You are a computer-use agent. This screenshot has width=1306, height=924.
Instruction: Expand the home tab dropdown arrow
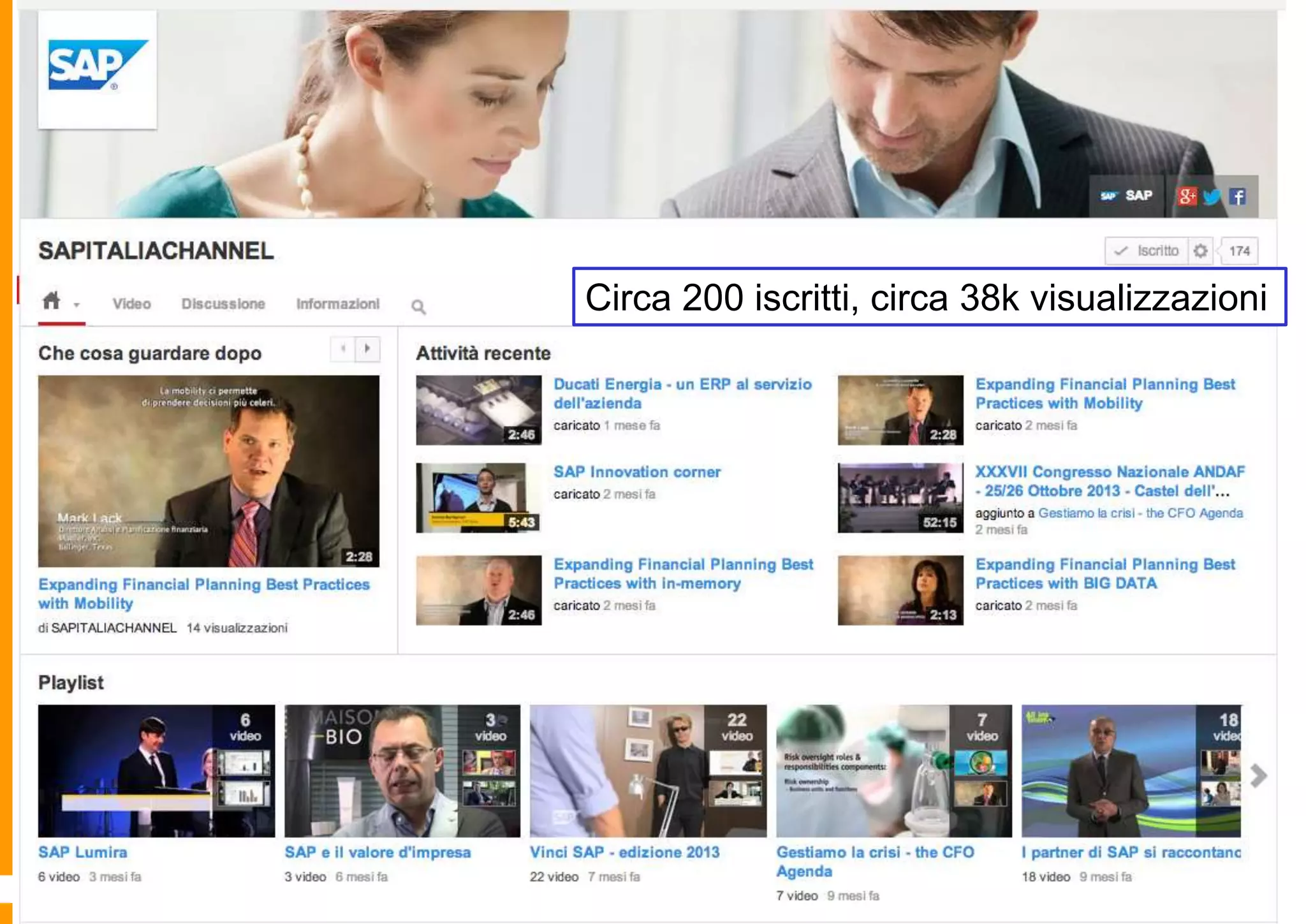[77, 305]
